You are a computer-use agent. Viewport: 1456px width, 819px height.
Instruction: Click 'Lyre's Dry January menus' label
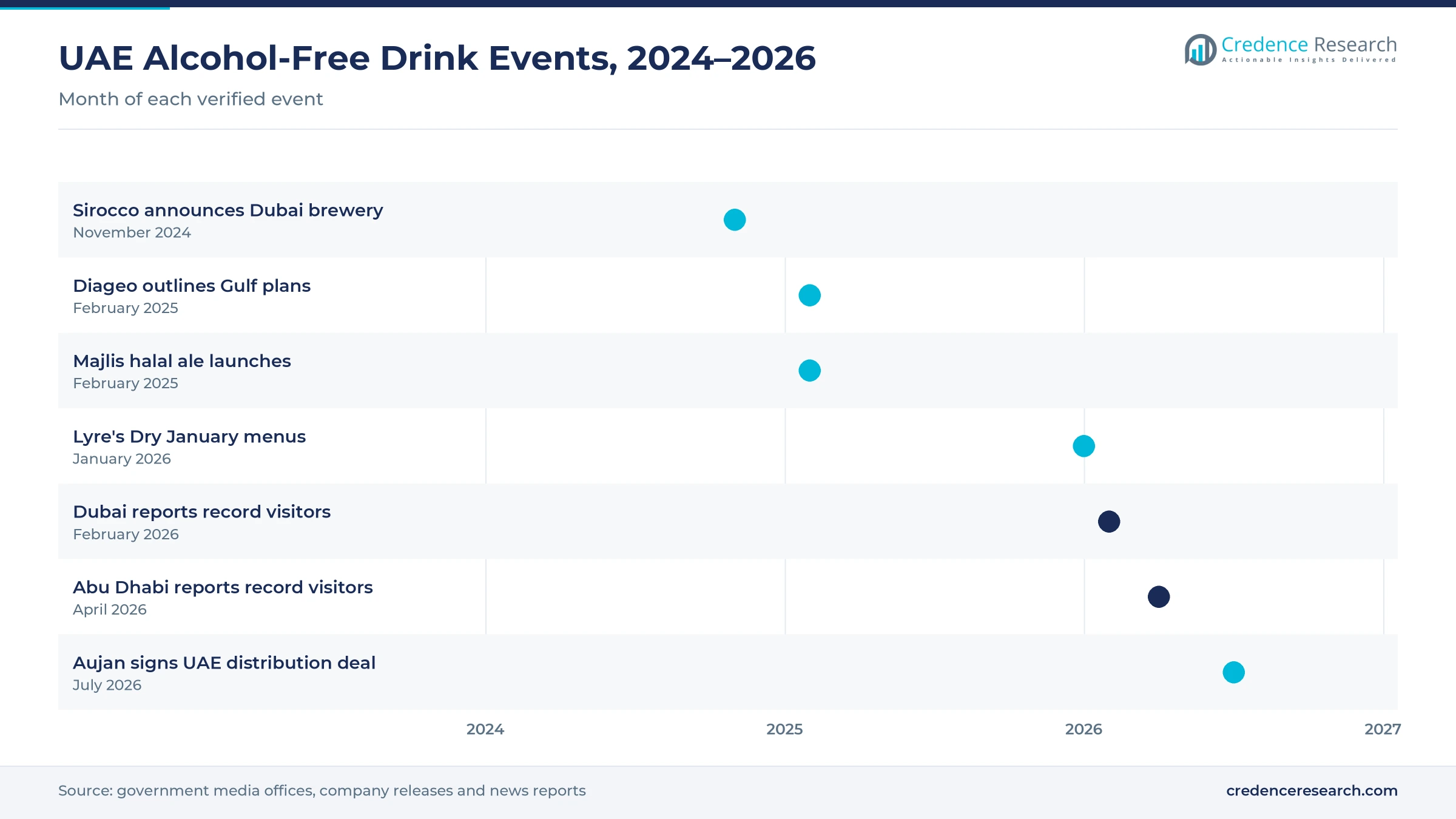click(189, 437)
